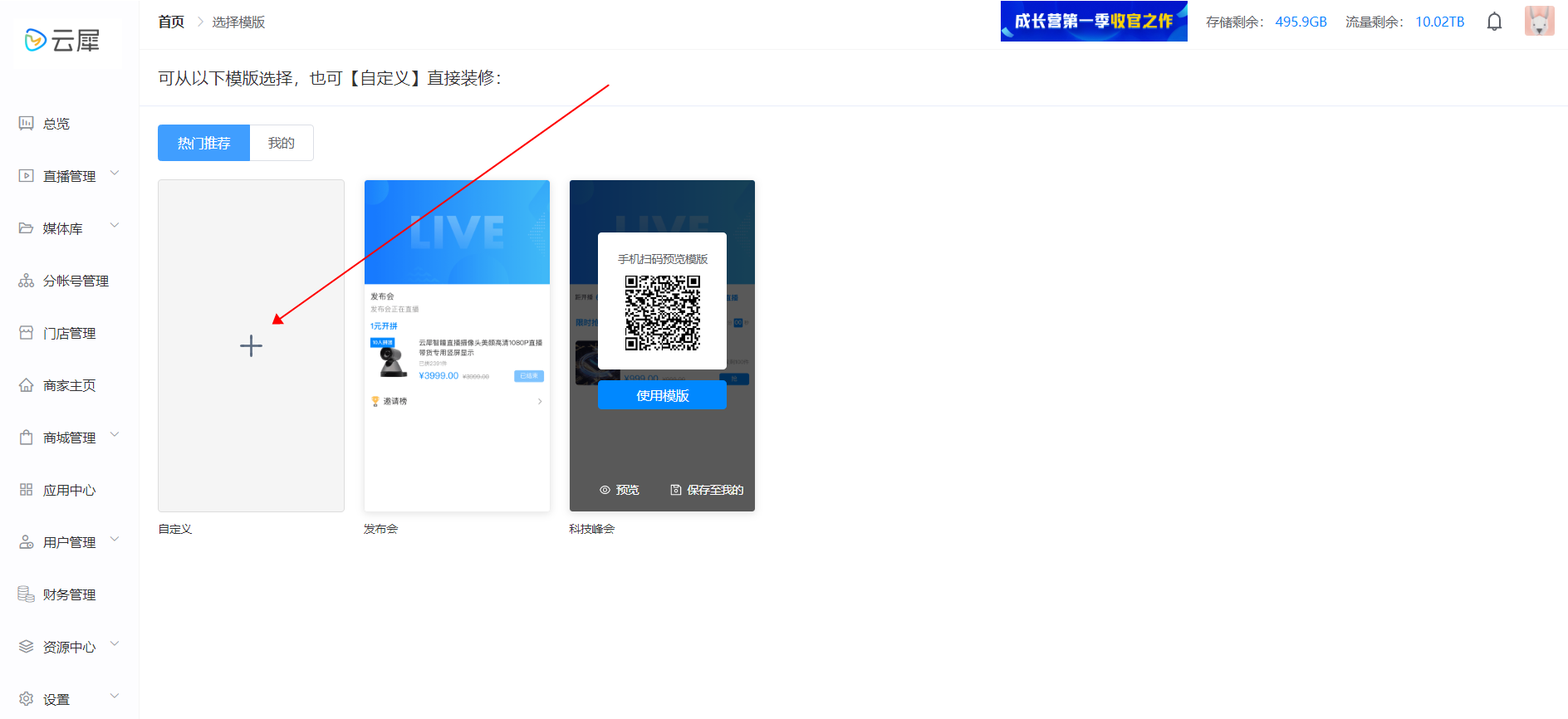Click the QR code for mobile preview
The width and height of the screenshot is (1568, 719).
coord(663,313)
